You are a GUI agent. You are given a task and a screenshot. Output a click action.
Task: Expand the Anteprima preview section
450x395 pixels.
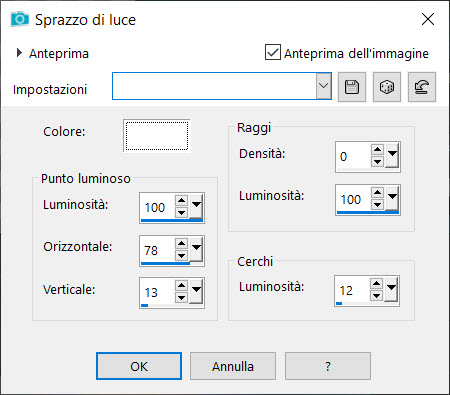click(19, 53)
